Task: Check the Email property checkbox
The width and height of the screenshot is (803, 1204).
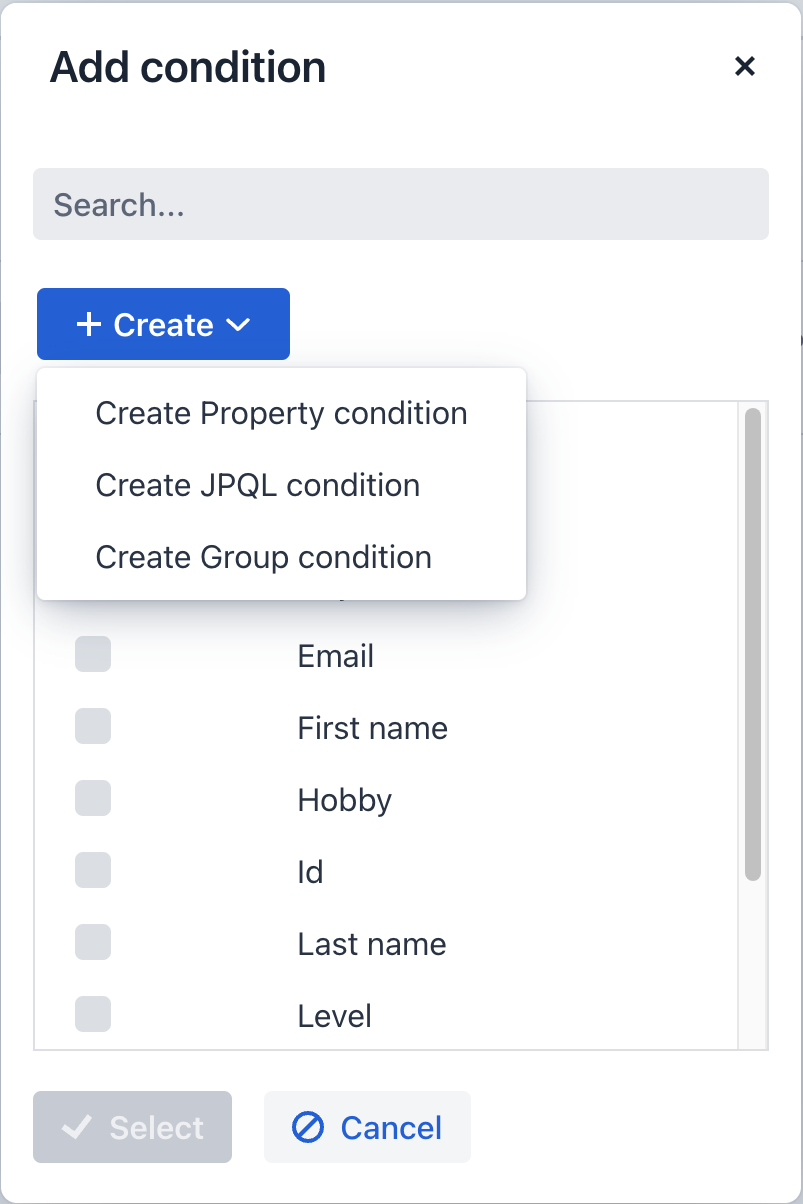Action: tap(92, 654)
